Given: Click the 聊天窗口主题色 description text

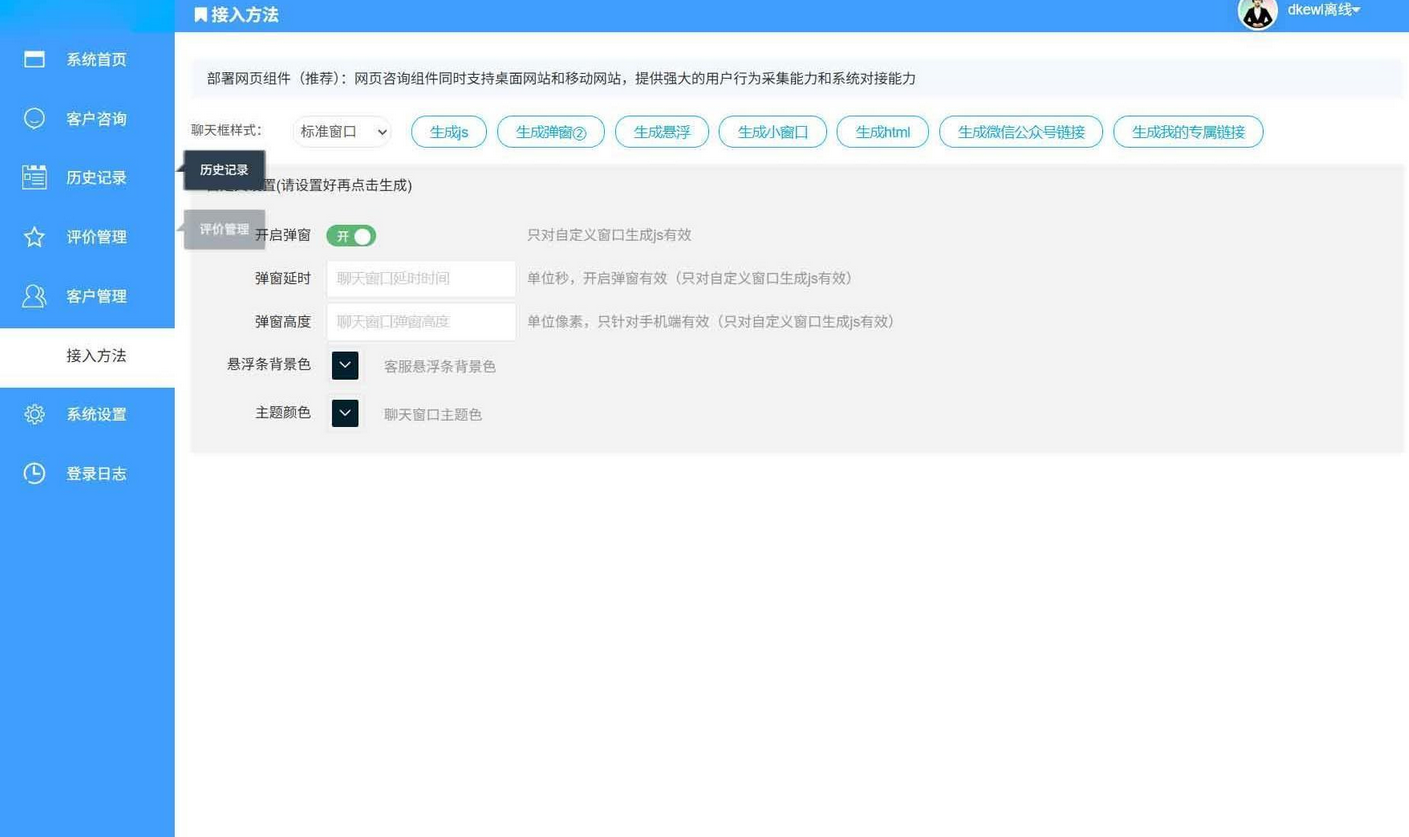Looking at the screenshot, I should [x=433, y=414].
